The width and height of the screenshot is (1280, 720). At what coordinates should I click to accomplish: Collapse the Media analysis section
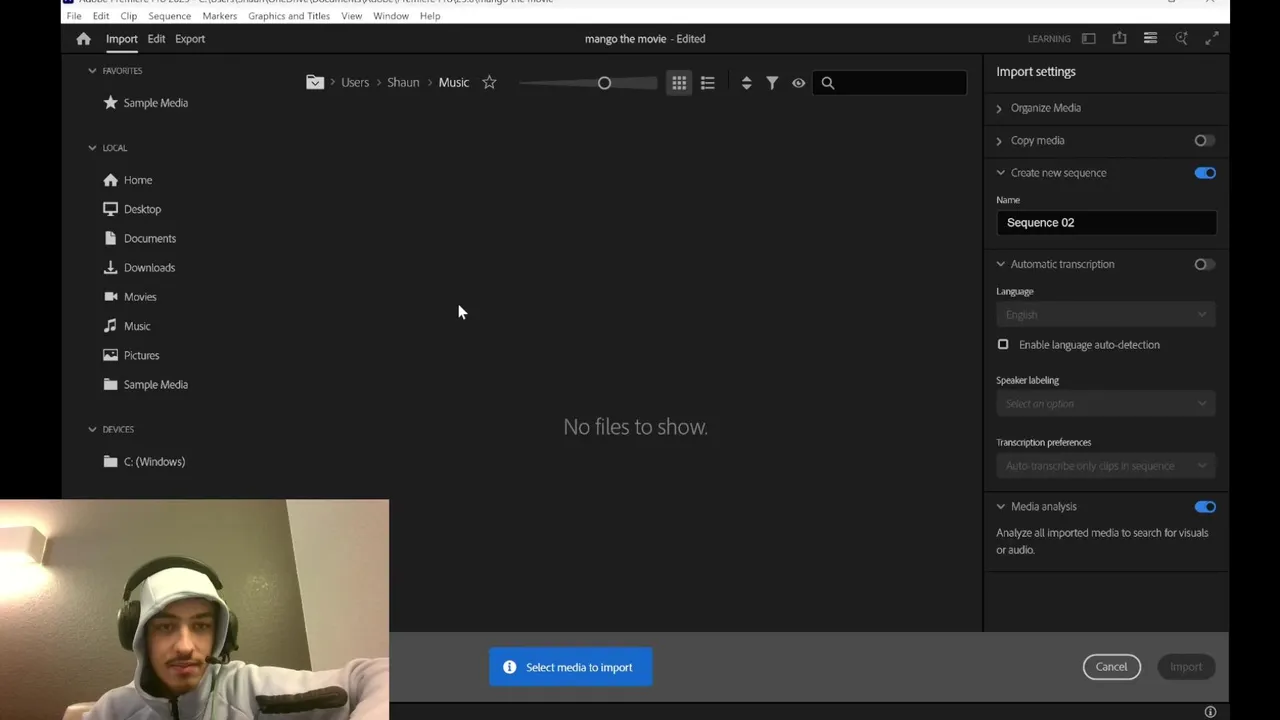point(1000,507)
